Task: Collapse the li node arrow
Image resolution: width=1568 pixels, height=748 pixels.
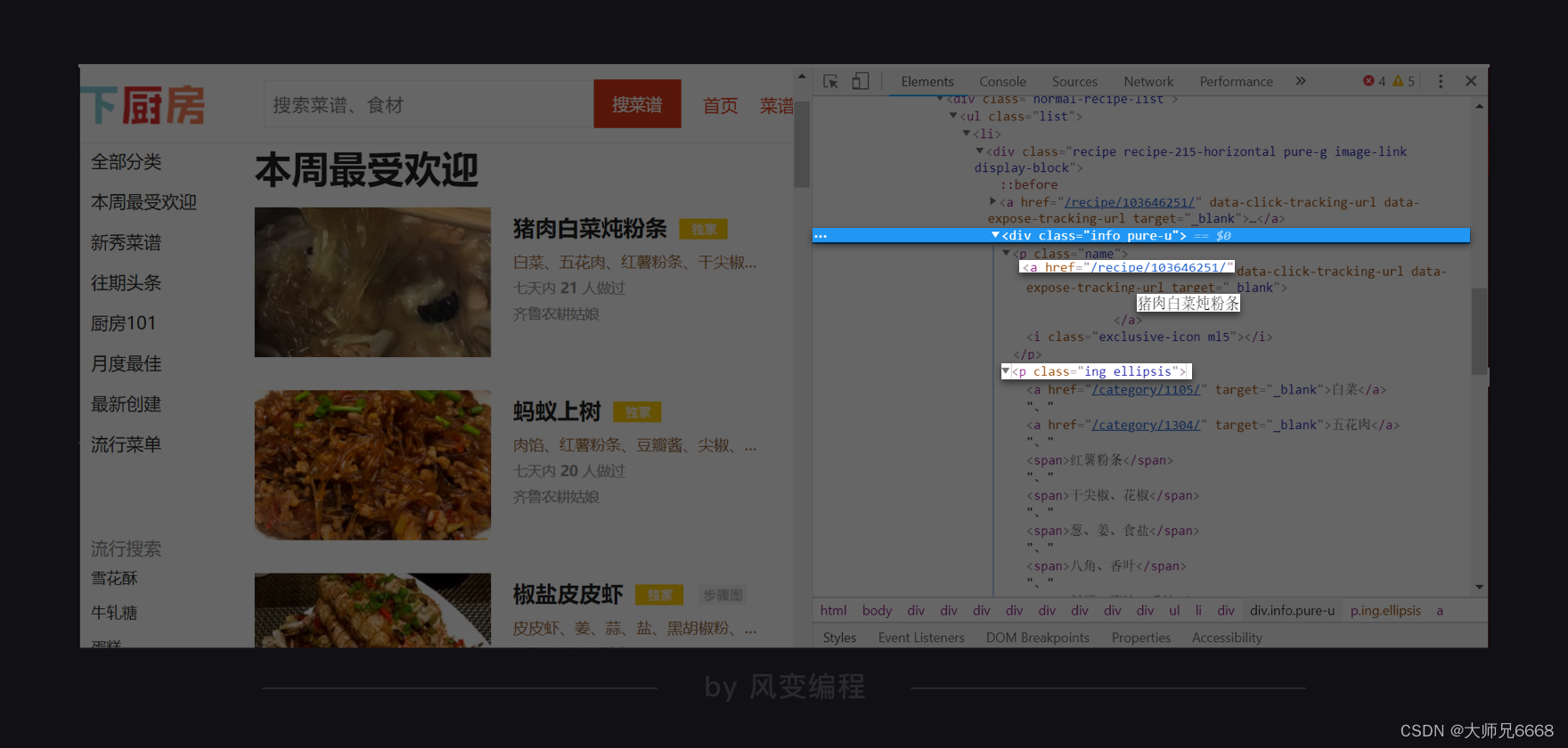Action: (966, 134)
